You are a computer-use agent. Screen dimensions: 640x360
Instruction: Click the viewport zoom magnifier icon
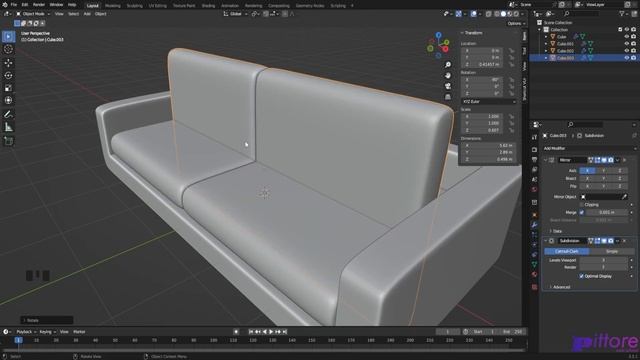[x=448, y=65]
